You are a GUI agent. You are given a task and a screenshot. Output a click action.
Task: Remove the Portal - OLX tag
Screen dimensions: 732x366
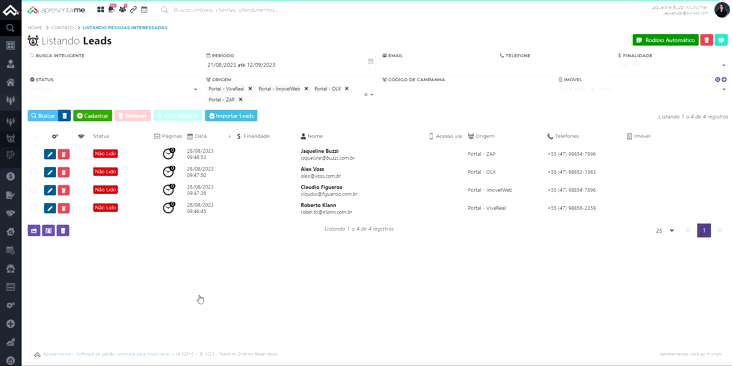coord(347,89)
